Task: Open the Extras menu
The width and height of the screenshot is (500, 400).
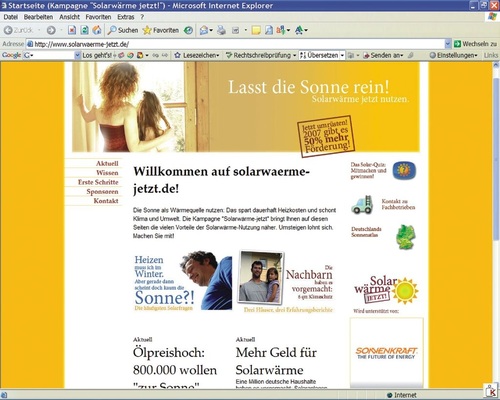Action: point(126,17)
